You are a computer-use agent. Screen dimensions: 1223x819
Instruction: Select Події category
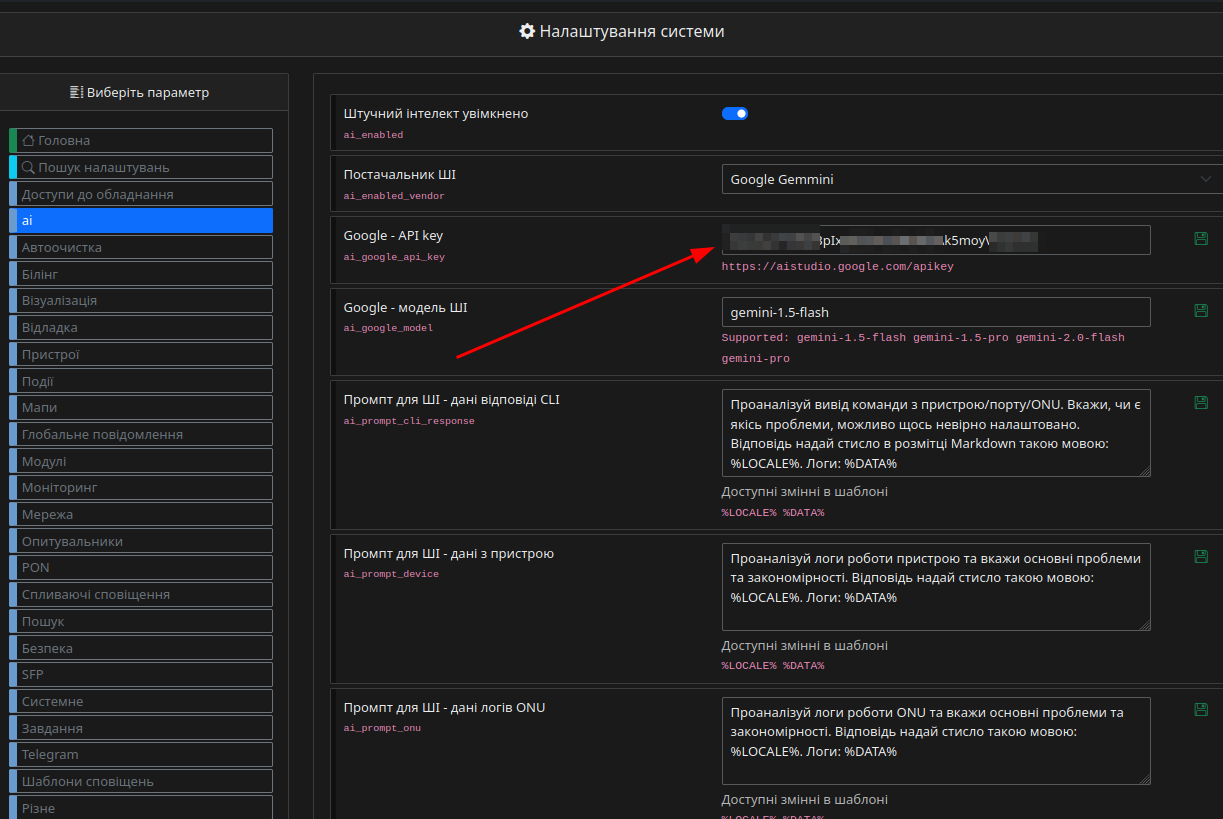(x=141, y=381)
